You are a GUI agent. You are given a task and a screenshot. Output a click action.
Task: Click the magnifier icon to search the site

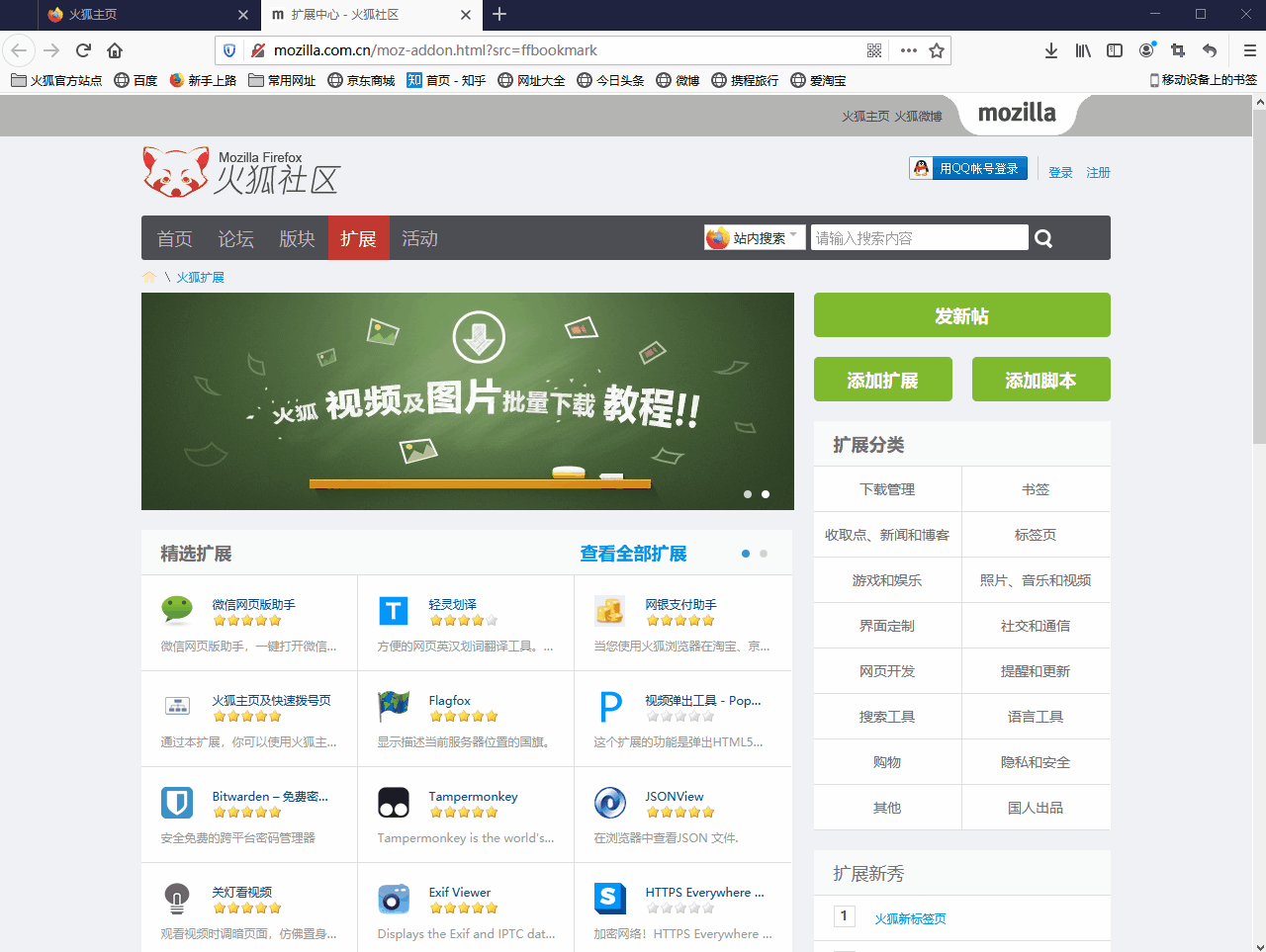click(1043, 237)
